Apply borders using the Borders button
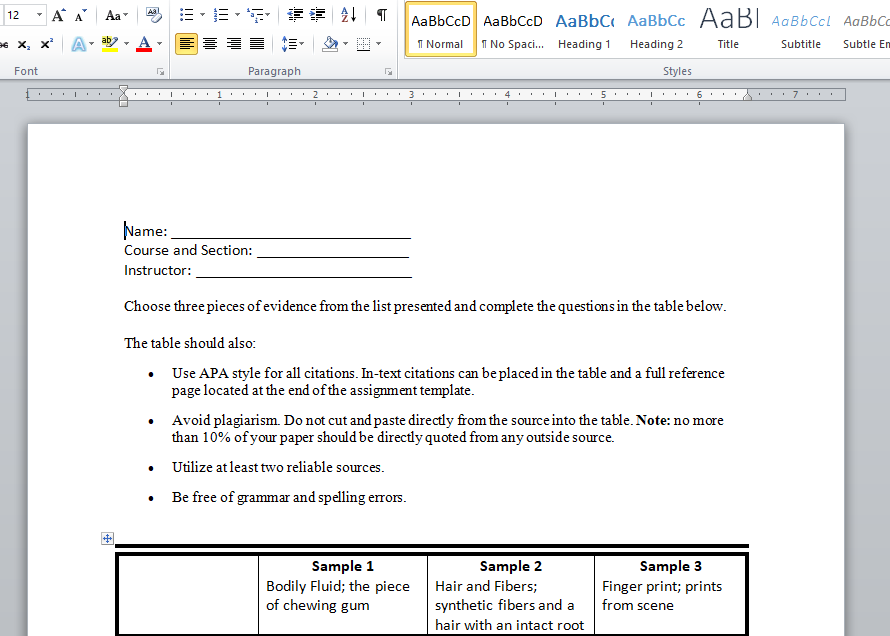The image size is (890, 636). coord(363,44)
